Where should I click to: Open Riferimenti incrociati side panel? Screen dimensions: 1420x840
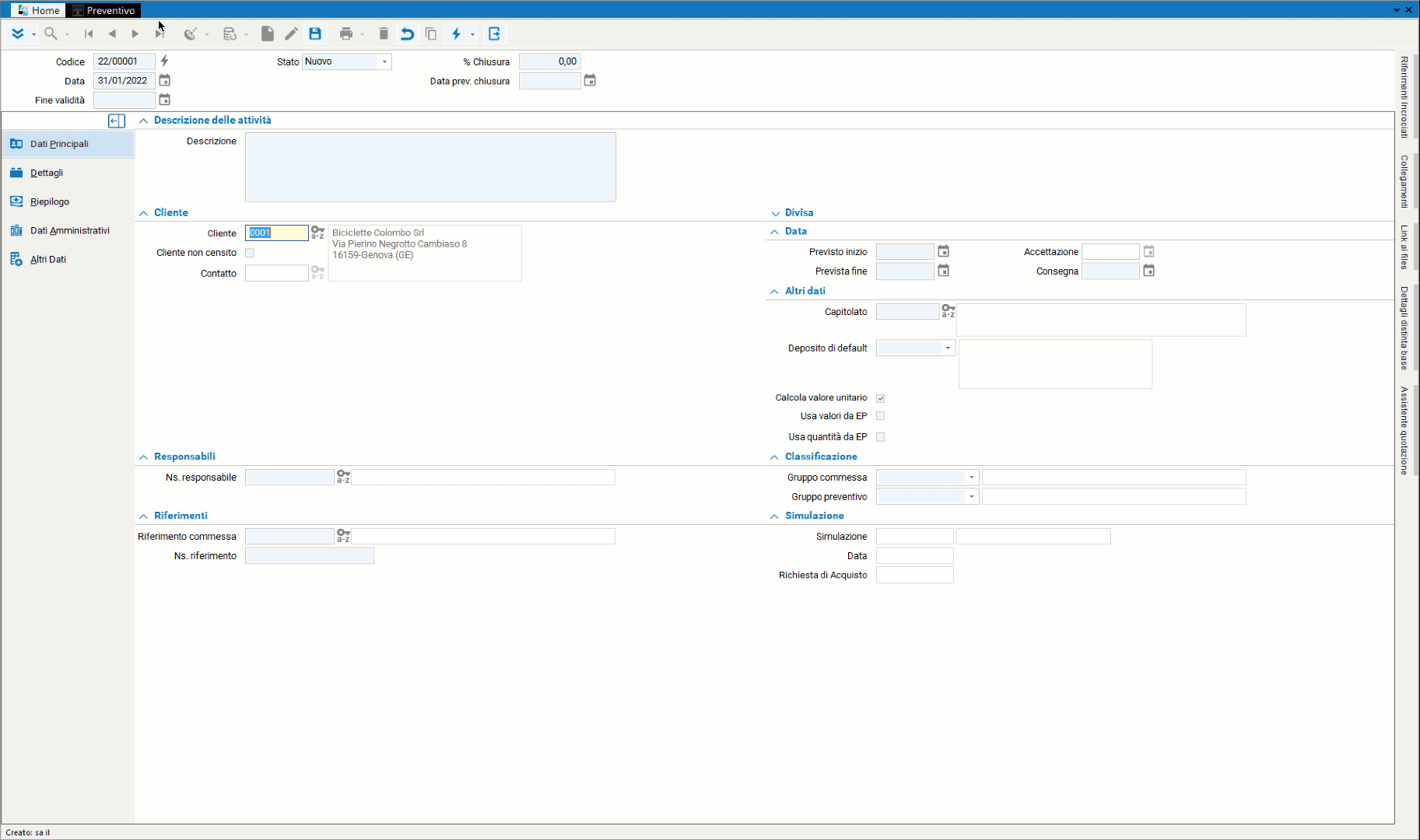1404,97
